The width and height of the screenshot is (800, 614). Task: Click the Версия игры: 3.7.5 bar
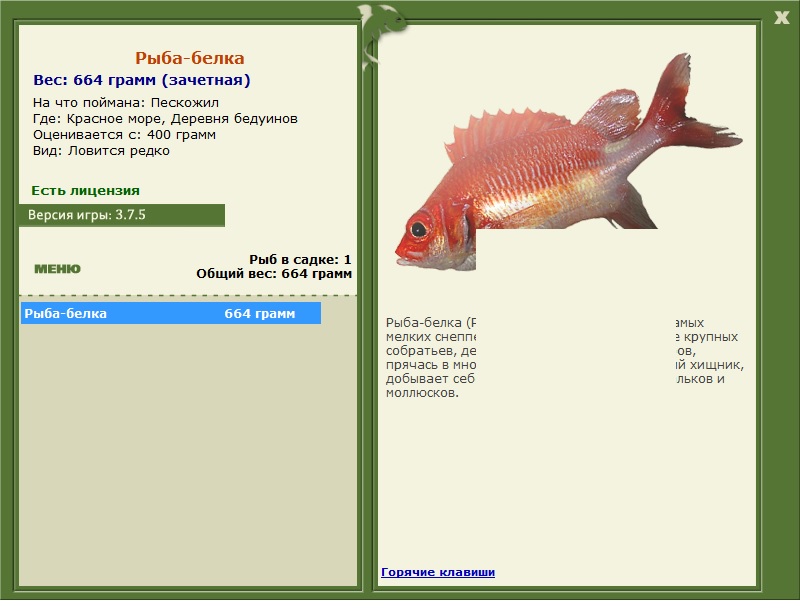pos(122,215)
